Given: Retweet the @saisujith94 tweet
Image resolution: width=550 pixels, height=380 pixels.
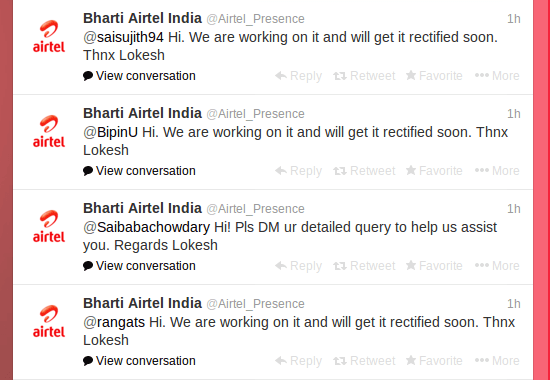Looking at the screenshot, I should pyautogui.click(x=364, y=76).
